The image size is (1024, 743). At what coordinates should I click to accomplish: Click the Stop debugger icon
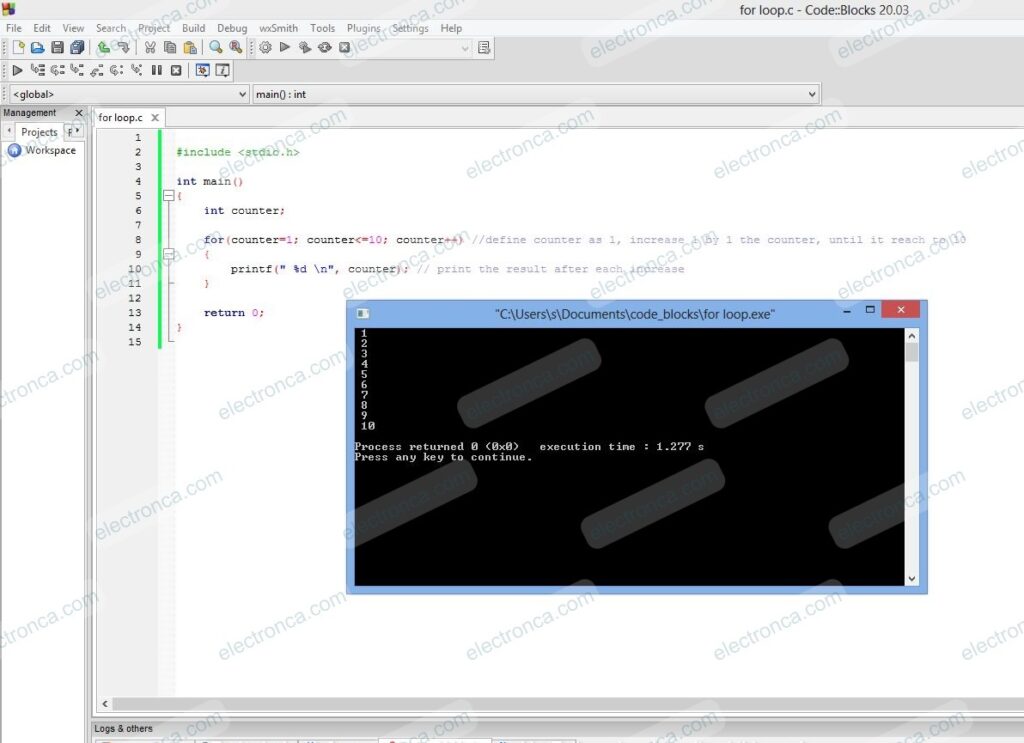pyautogui.click(x=176, y=70)
